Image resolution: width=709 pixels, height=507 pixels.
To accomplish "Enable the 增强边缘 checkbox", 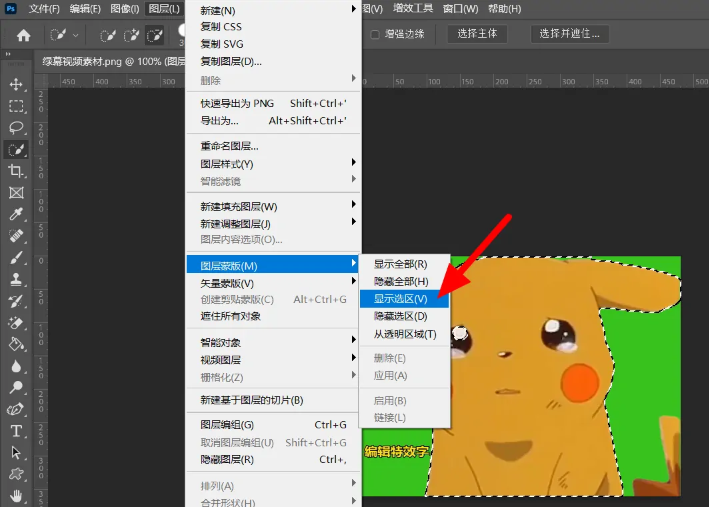I will click(x=375, y=34).
